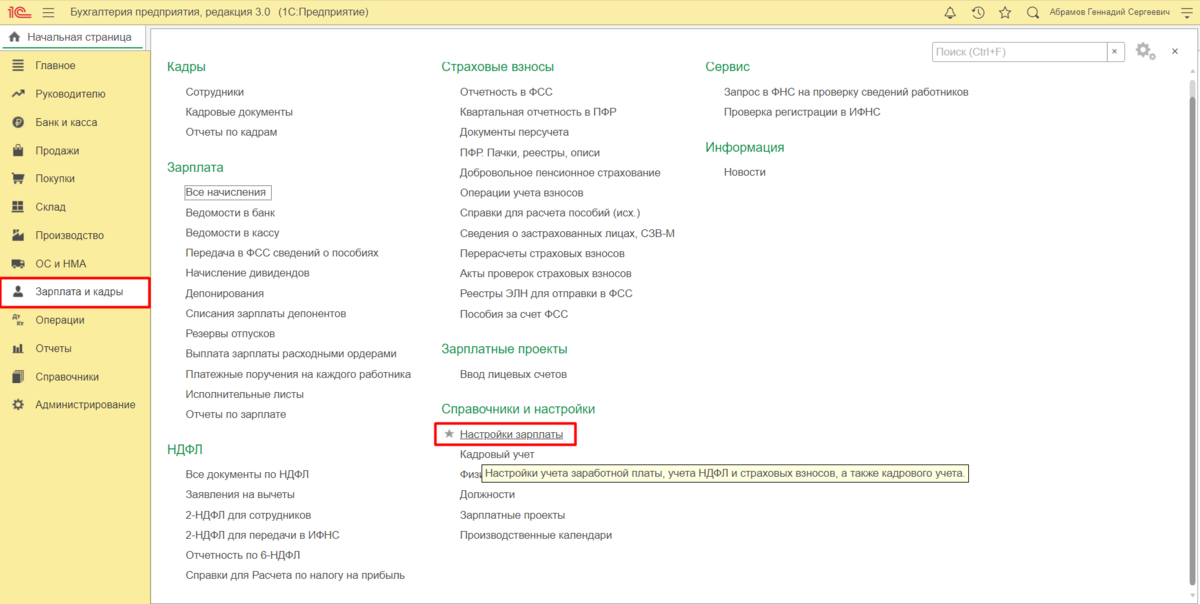Open Заявления на вычеты
Viewport: 1200px width, 604px height.
coord(240,494)
